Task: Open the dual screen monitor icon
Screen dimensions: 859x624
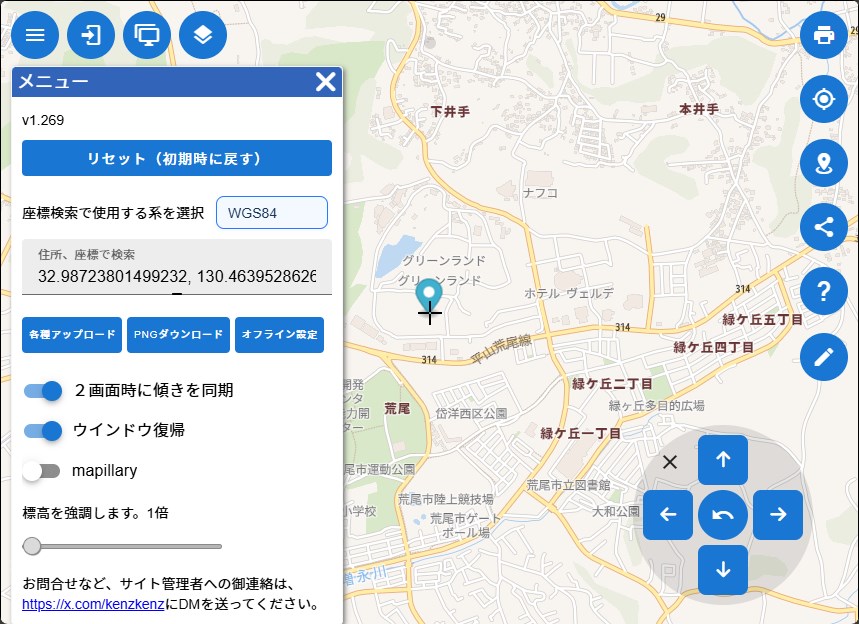Action: pos(147,35)
